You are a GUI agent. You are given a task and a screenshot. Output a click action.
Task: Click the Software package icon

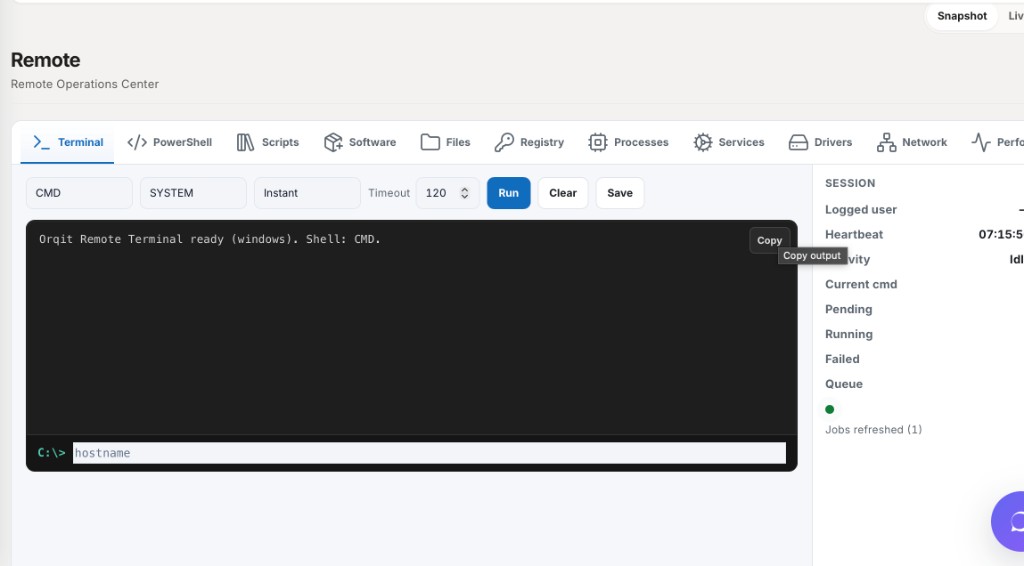coord(333,142)
